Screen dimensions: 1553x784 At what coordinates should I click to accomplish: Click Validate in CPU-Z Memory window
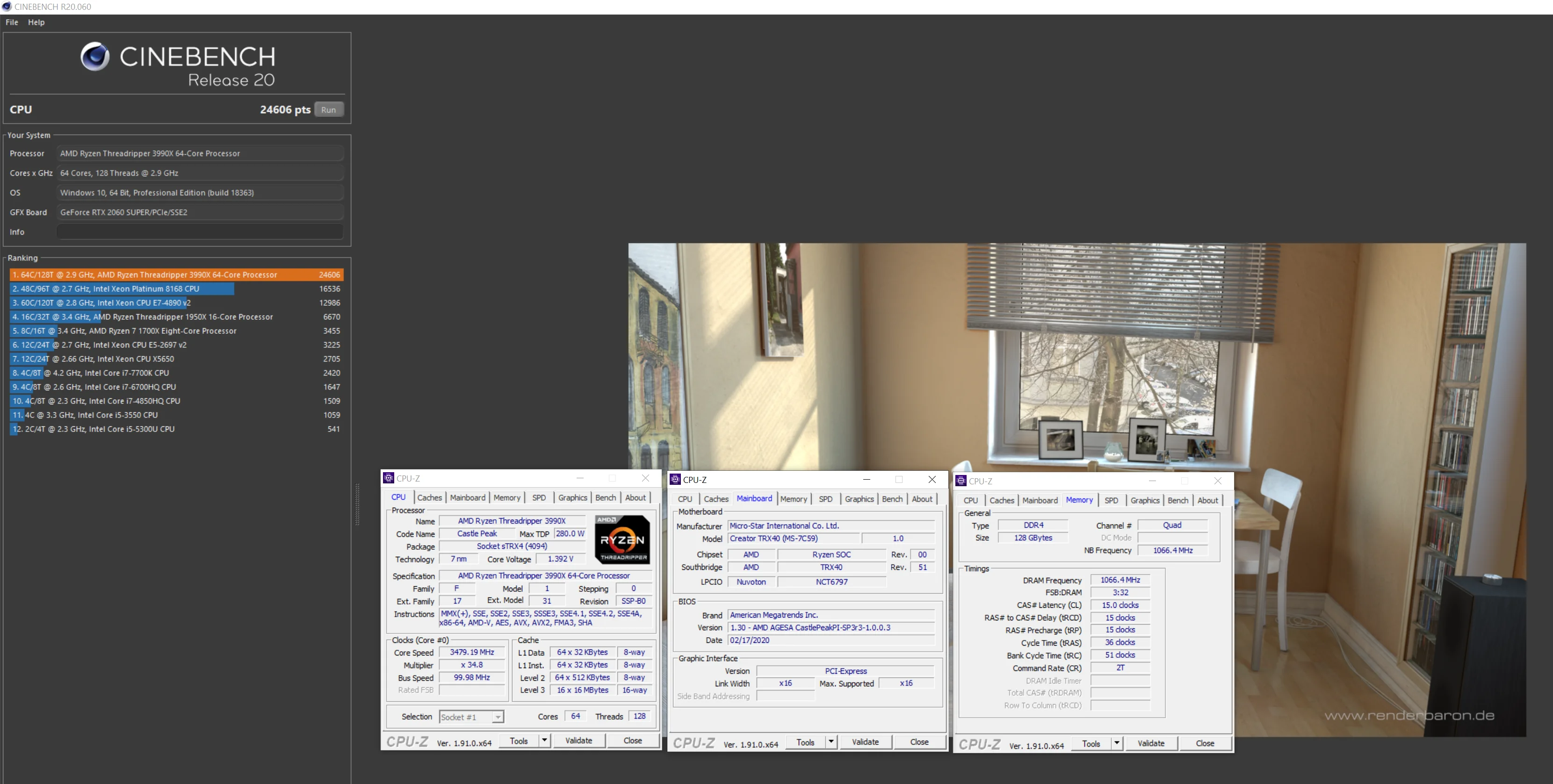coord(1151,743)
